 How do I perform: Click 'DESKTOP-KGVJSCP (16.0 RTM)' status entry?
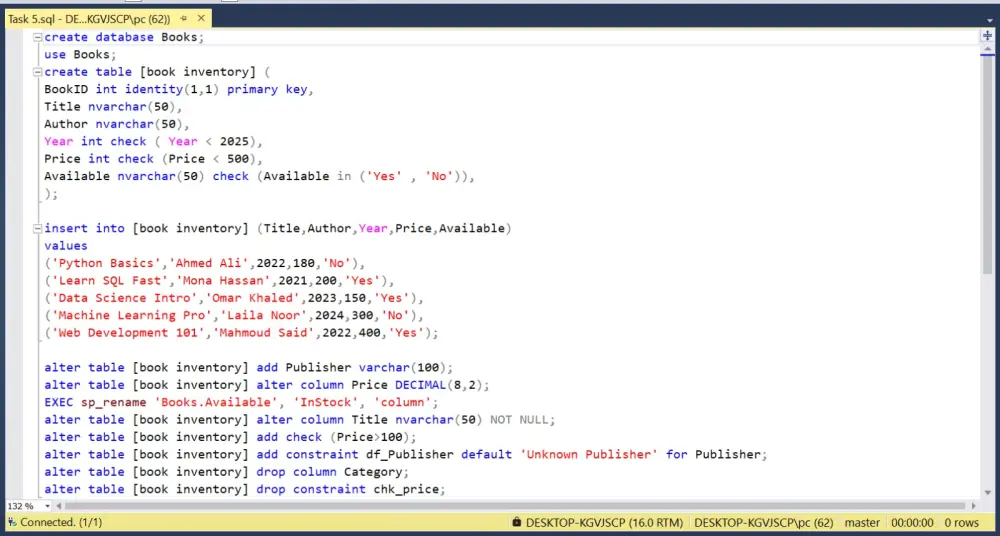[605, 523]
